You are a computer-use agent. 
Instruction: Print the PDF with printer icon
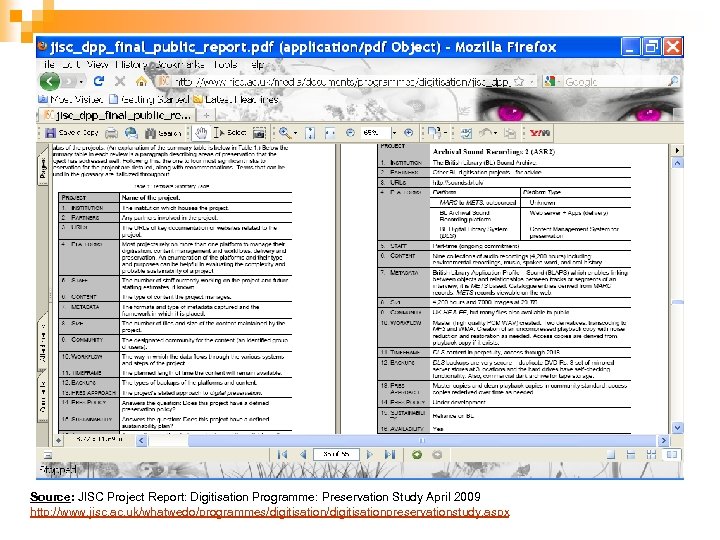tap(111, 133)
